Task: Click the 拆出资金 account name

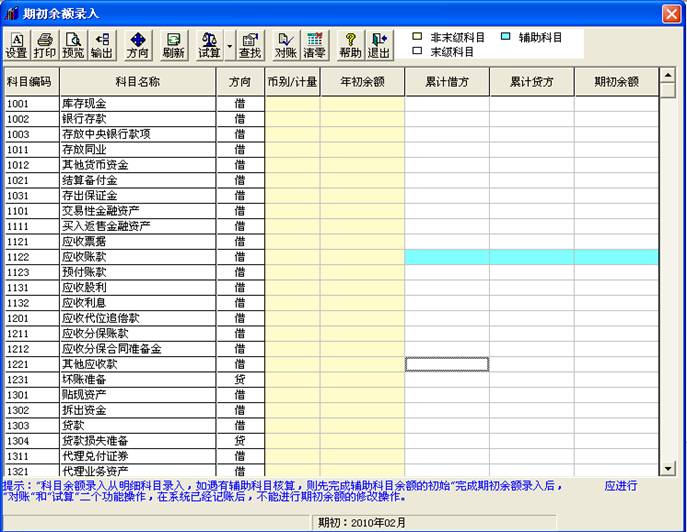Action: coord(84,411)
